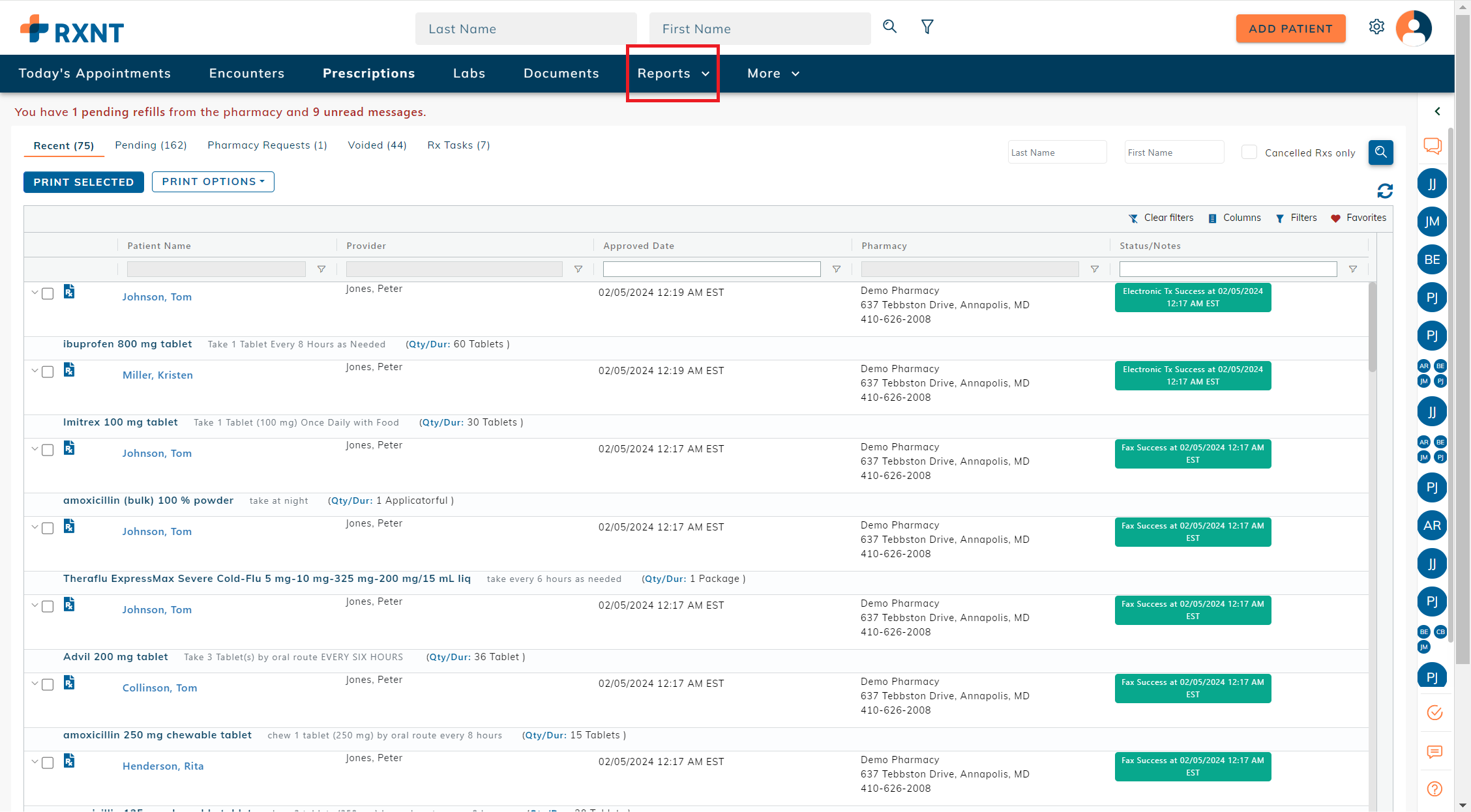The width and height of the screenshot is (1471, 812).
Task: Select the checkbox for Collinson, Tom row
Action: (48, 684)
